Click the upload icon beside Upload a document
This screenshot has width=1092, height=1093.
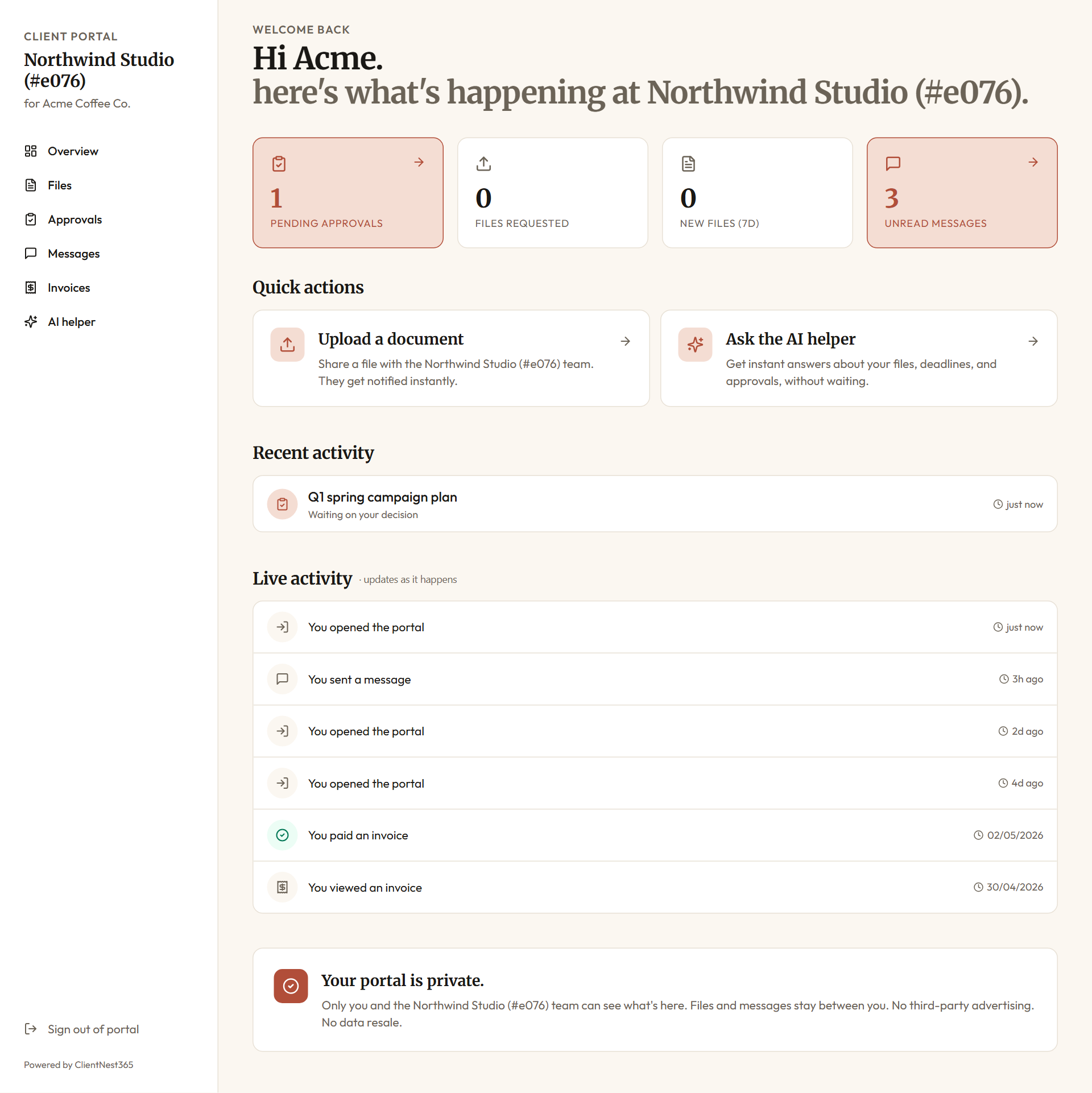click(x=288, y=345)
